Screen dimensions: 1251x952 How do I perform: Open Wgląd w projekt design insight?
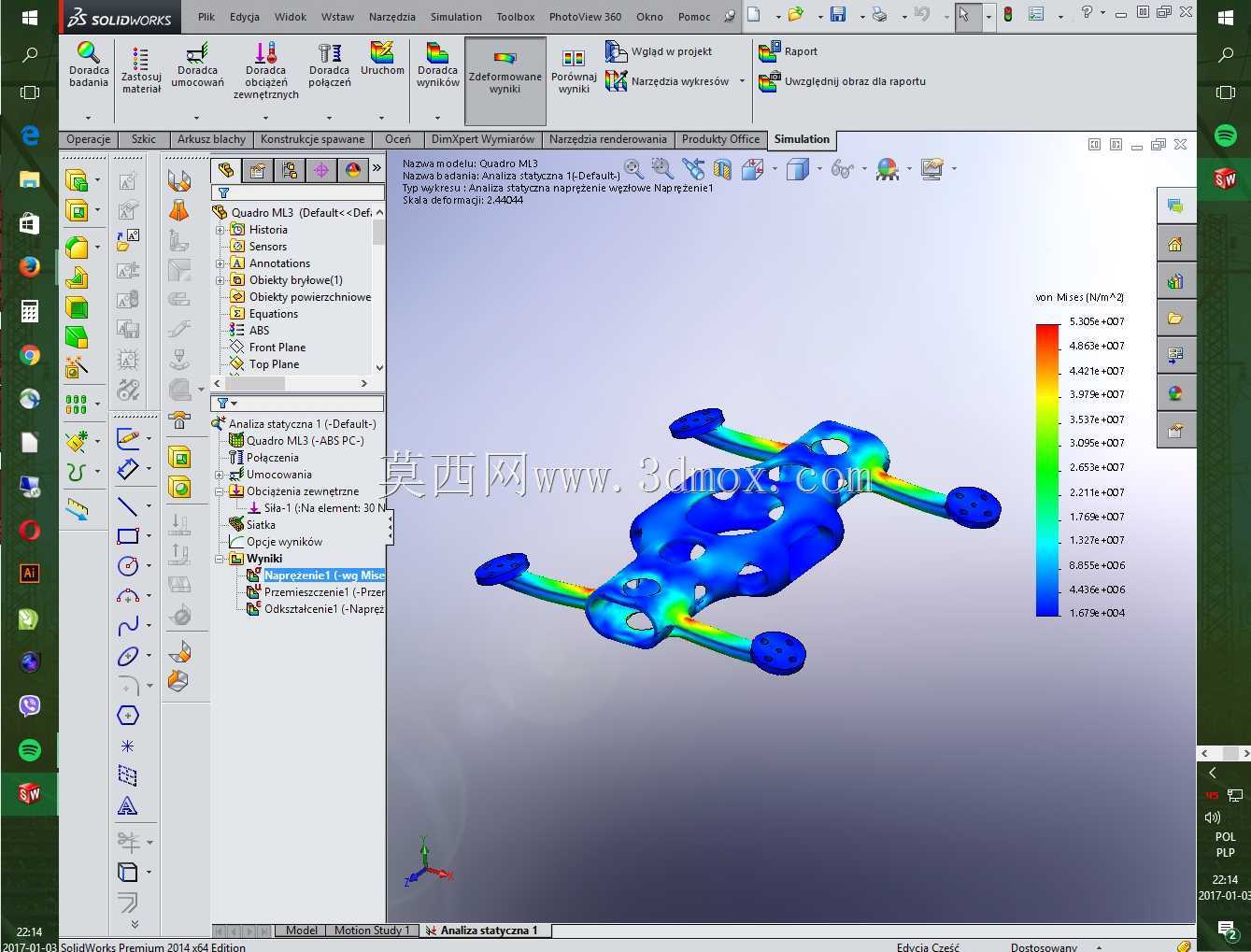click(659, 51)
